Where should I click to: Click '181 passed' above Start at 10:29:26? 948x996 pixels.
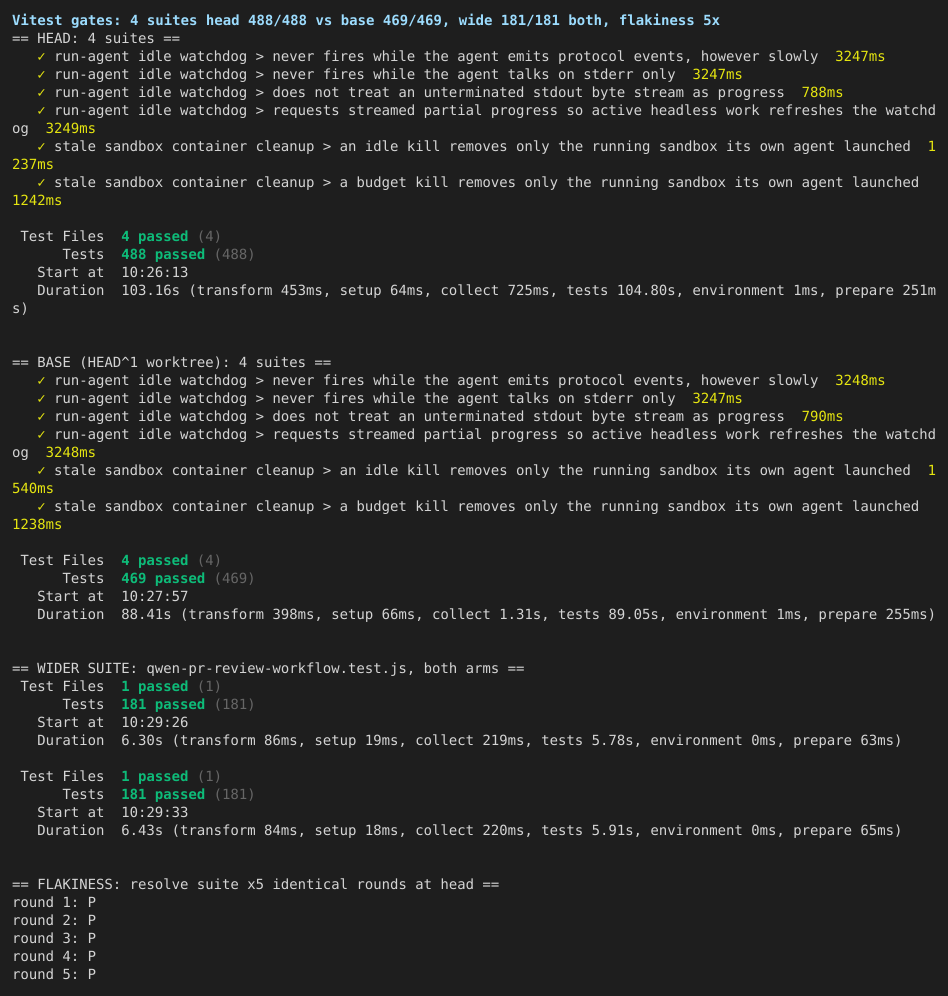pyautogui.click(x=163, y=704)
